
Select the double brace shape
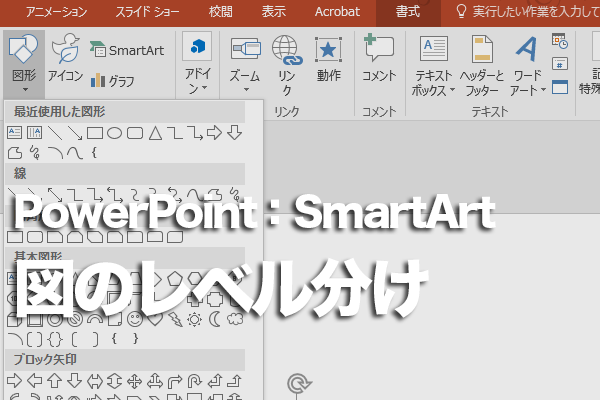(x=55, y=339)
